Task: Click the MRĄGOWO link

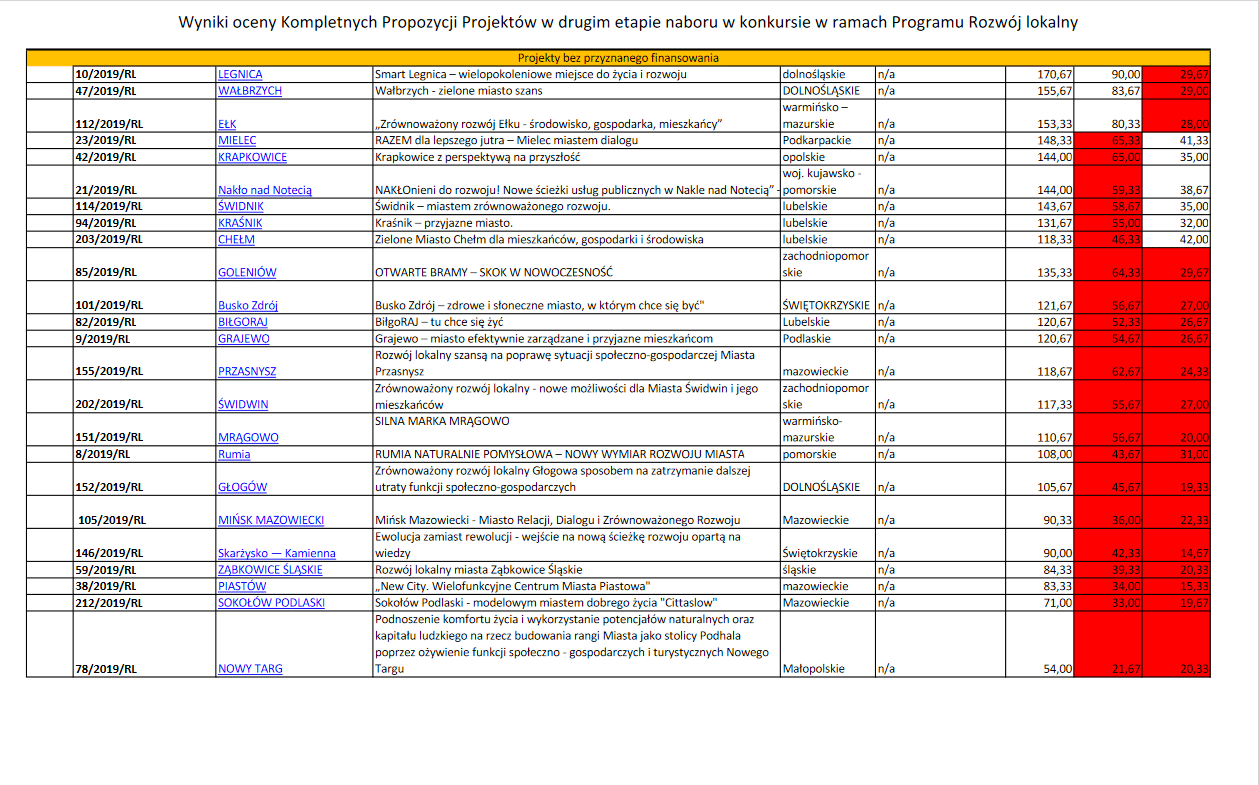Action: click(248, 437)
